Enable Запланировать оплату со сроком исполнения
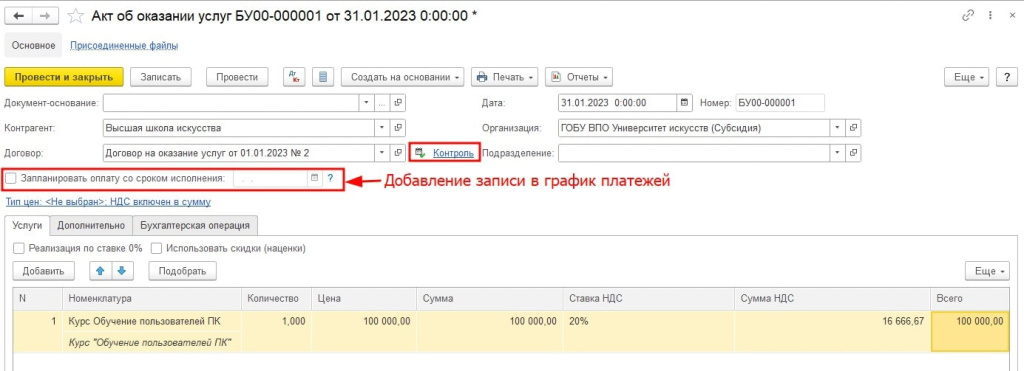1024x371 pixels. (10, 178)
